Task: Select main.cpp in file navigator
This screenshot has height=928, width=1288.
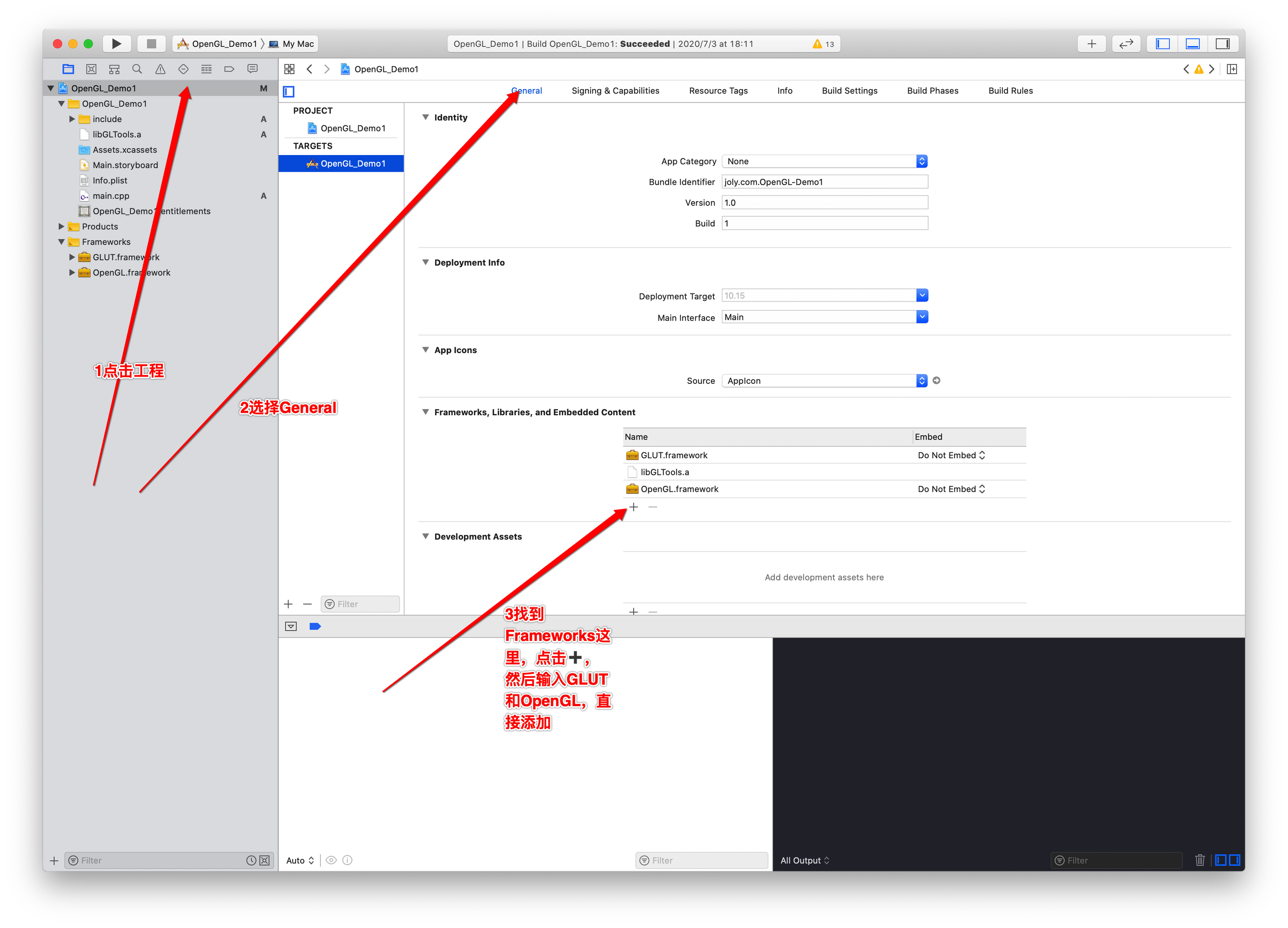Action: click(x=111, y=196)
